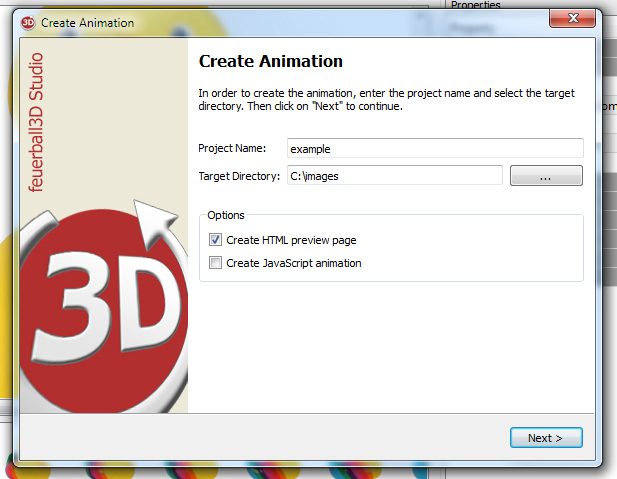Click the Properties panel title in background window
This screenshot has width=617, height=479.
tap(475, 5)
